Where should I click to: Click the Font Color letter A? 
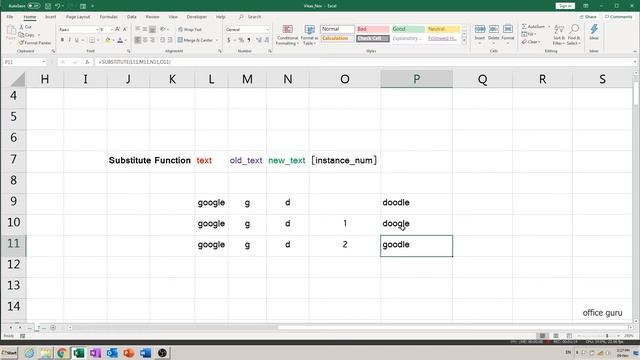click(120, 40)
